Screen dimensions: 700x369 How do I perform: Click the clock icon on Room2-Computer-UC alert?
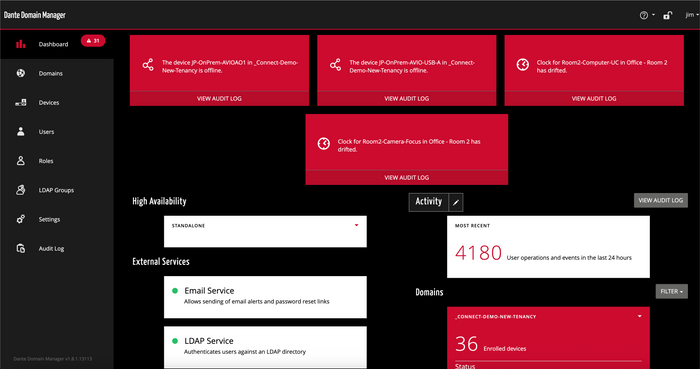pos(523,65)
